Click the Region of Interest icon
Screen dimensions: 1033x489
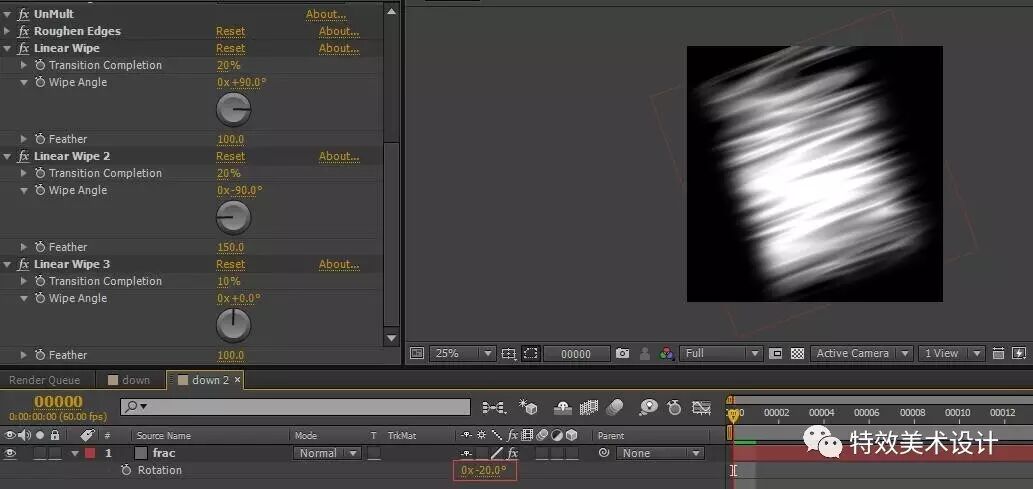pyautogui.click(x=775, y=353)
